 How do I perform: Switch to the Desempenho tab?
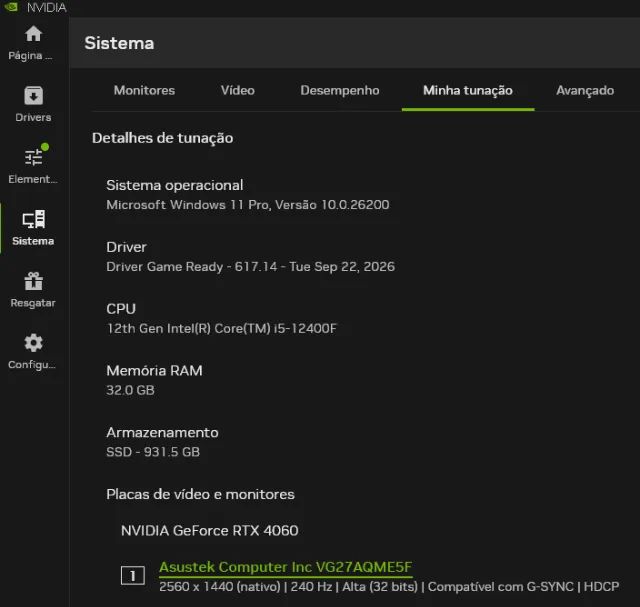pos(340,90)
